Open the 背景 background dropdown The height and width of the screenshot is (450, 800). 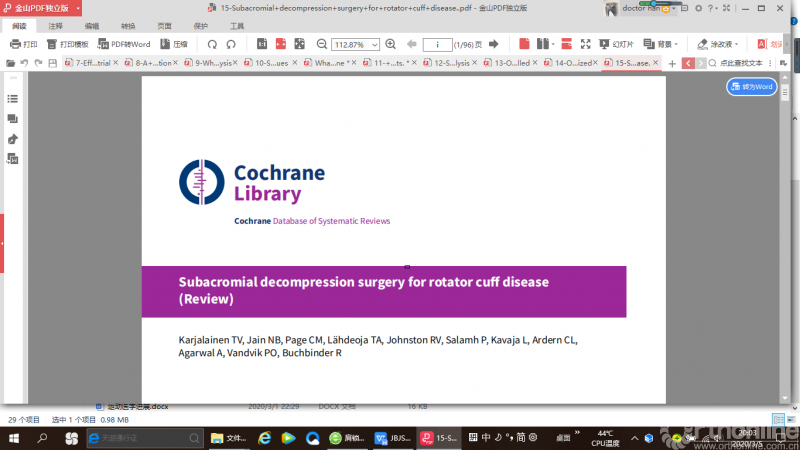pyautogui.click(x=662, y=45)
